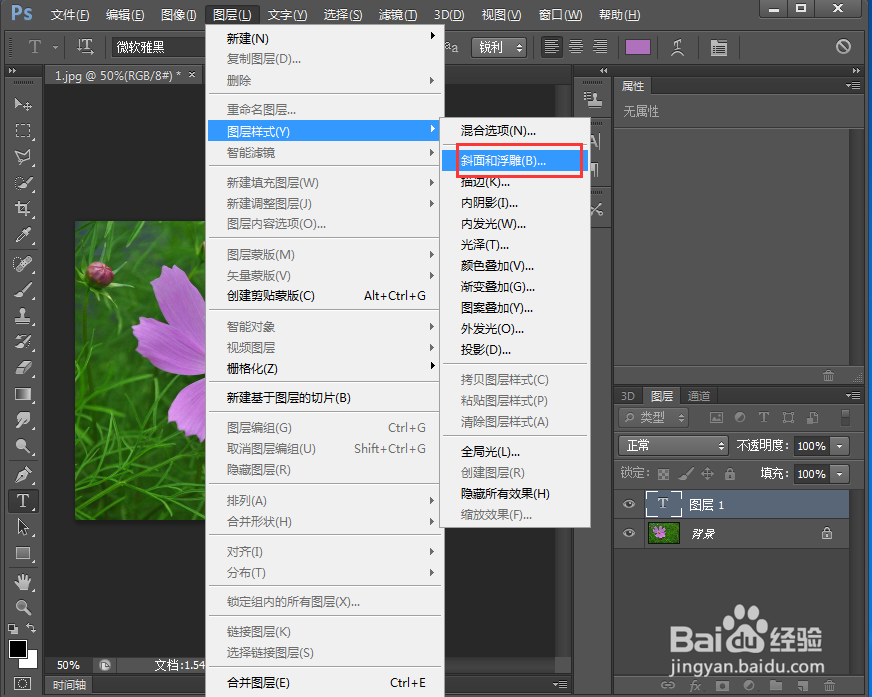The height and width of the screenshot is (697, 872).
Task: Toggle the Character and Paragraph panels icon
Action: (719, 48)
